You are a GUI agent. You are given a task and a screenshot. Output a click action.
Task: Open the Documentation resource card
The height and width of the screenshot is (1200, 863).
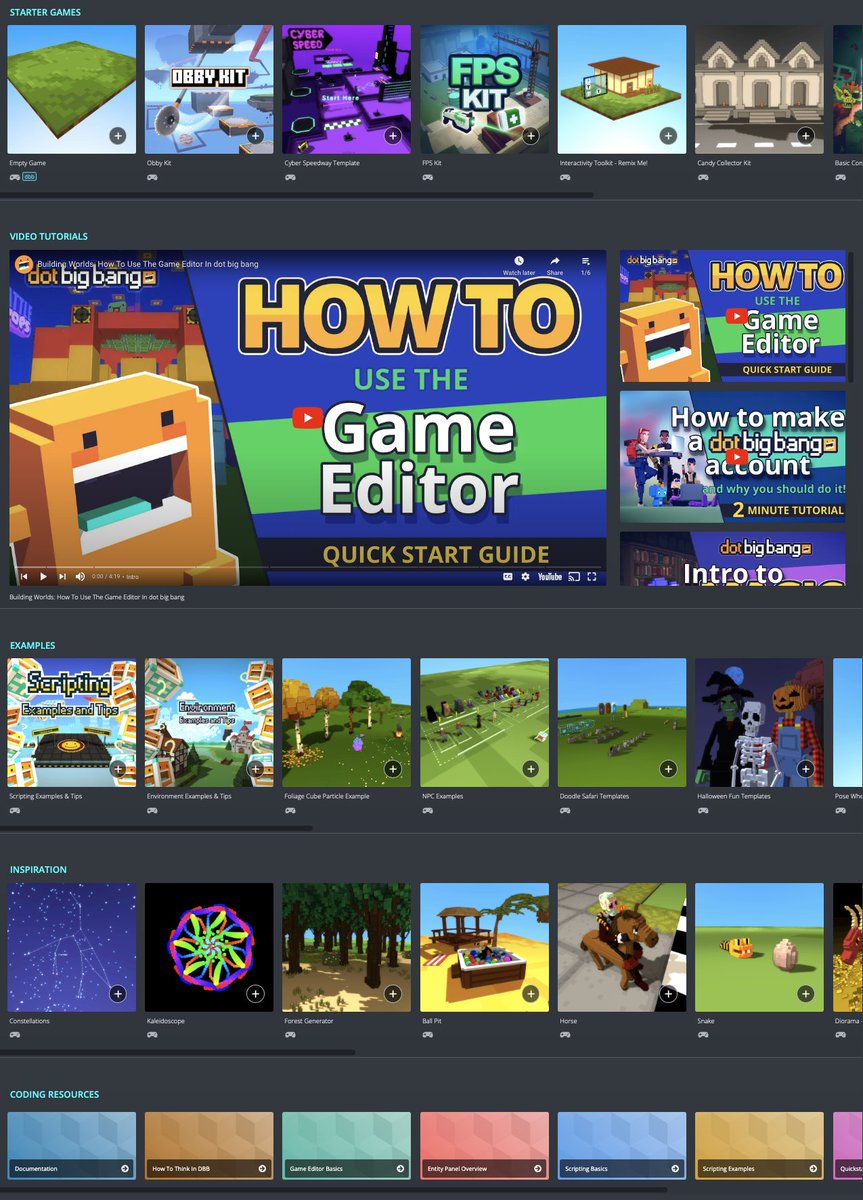72,1145
